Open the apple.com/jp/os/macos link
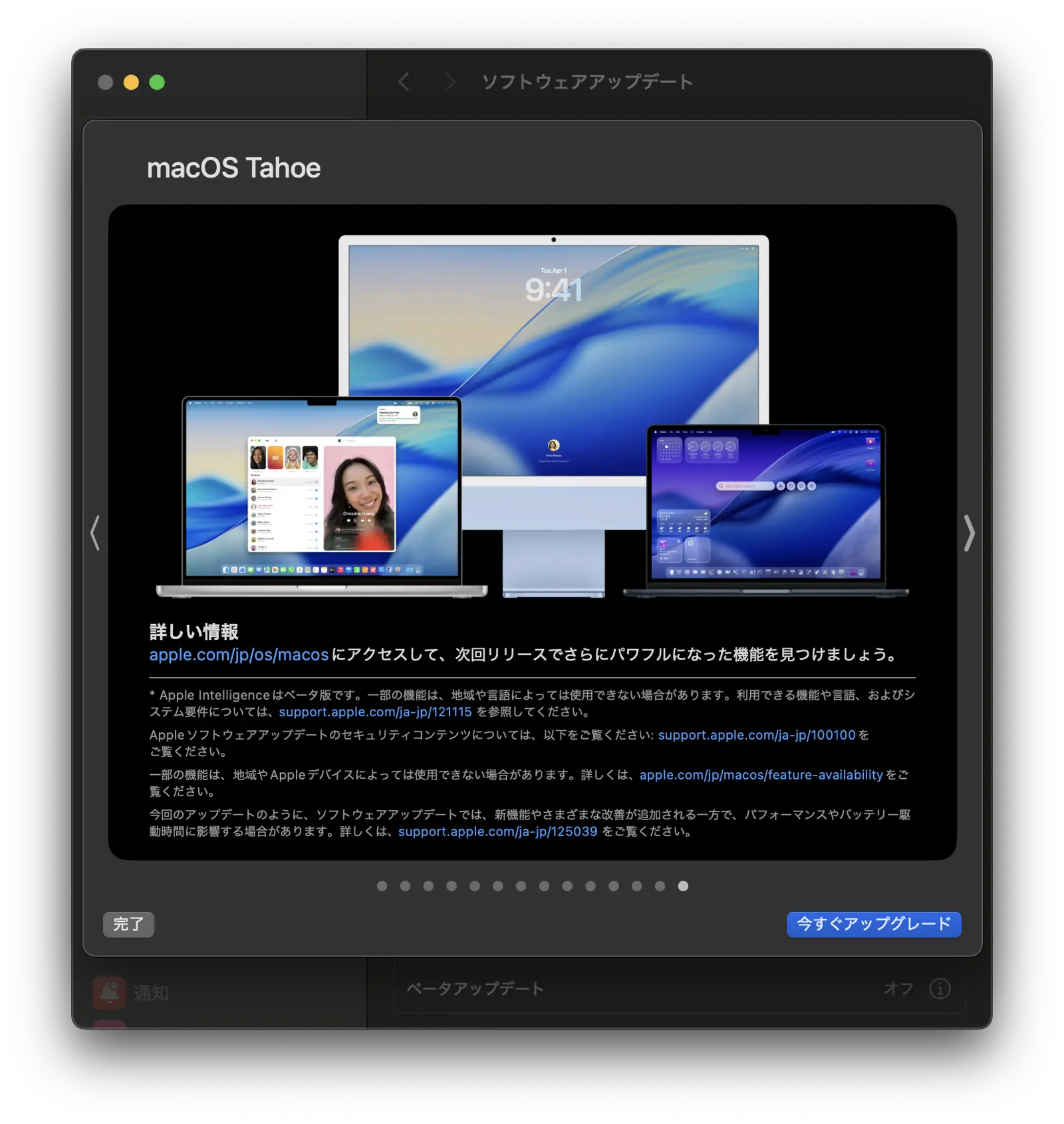The height and width of the screenshot is (1124, 1064). coord(239,654)
